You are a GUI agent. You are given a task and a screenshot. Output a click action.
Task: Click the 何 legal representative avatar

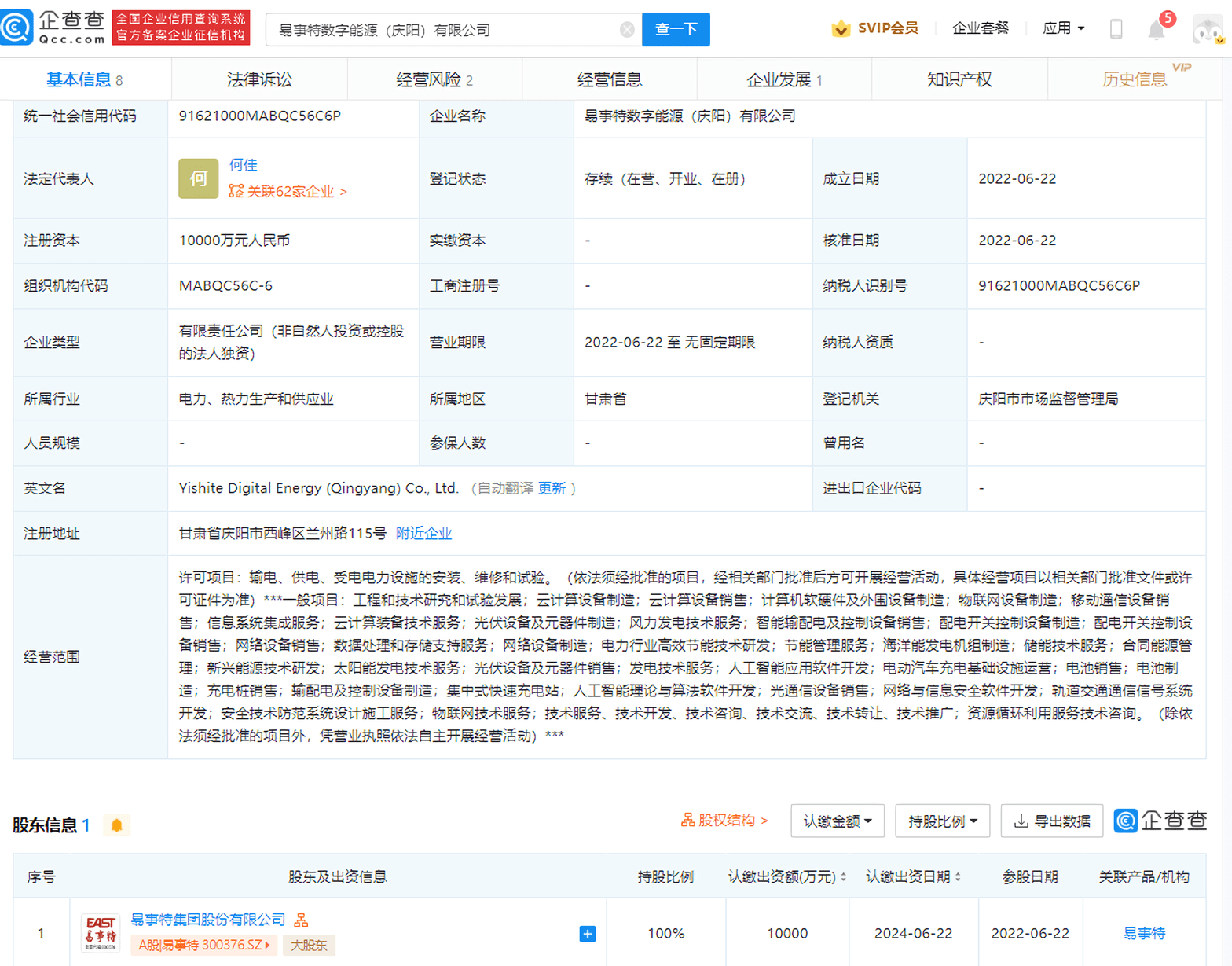[199, 178]
